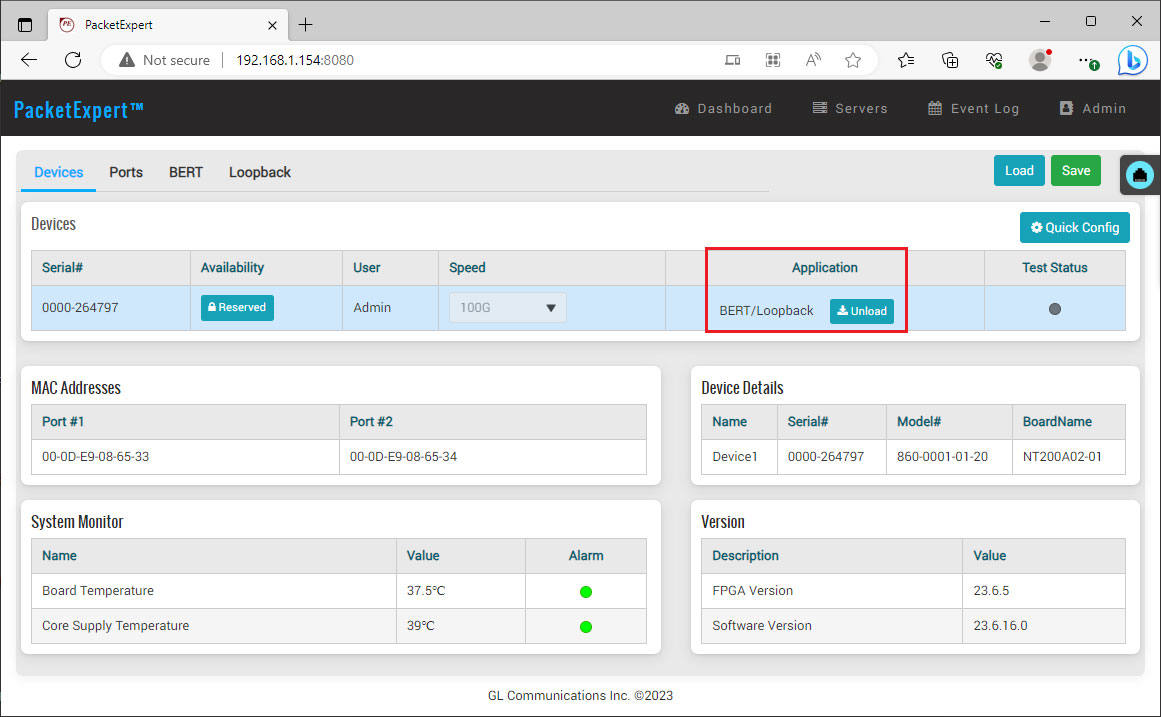Open the Bing Copilot sidebar
1161x717 pixels.
coord(1133,60)
